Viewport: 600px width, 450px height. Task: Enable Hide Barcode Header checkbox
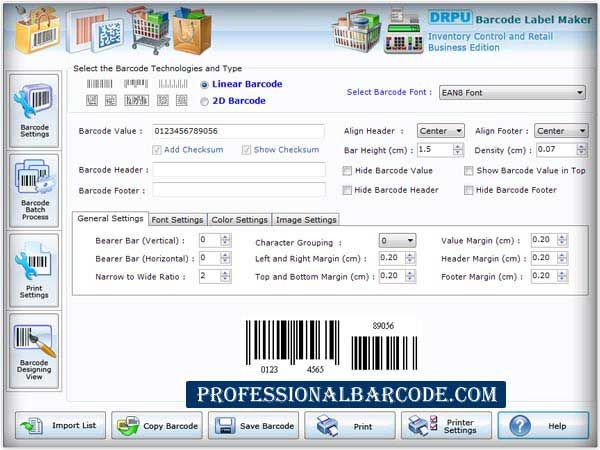(x=347, y=190)
